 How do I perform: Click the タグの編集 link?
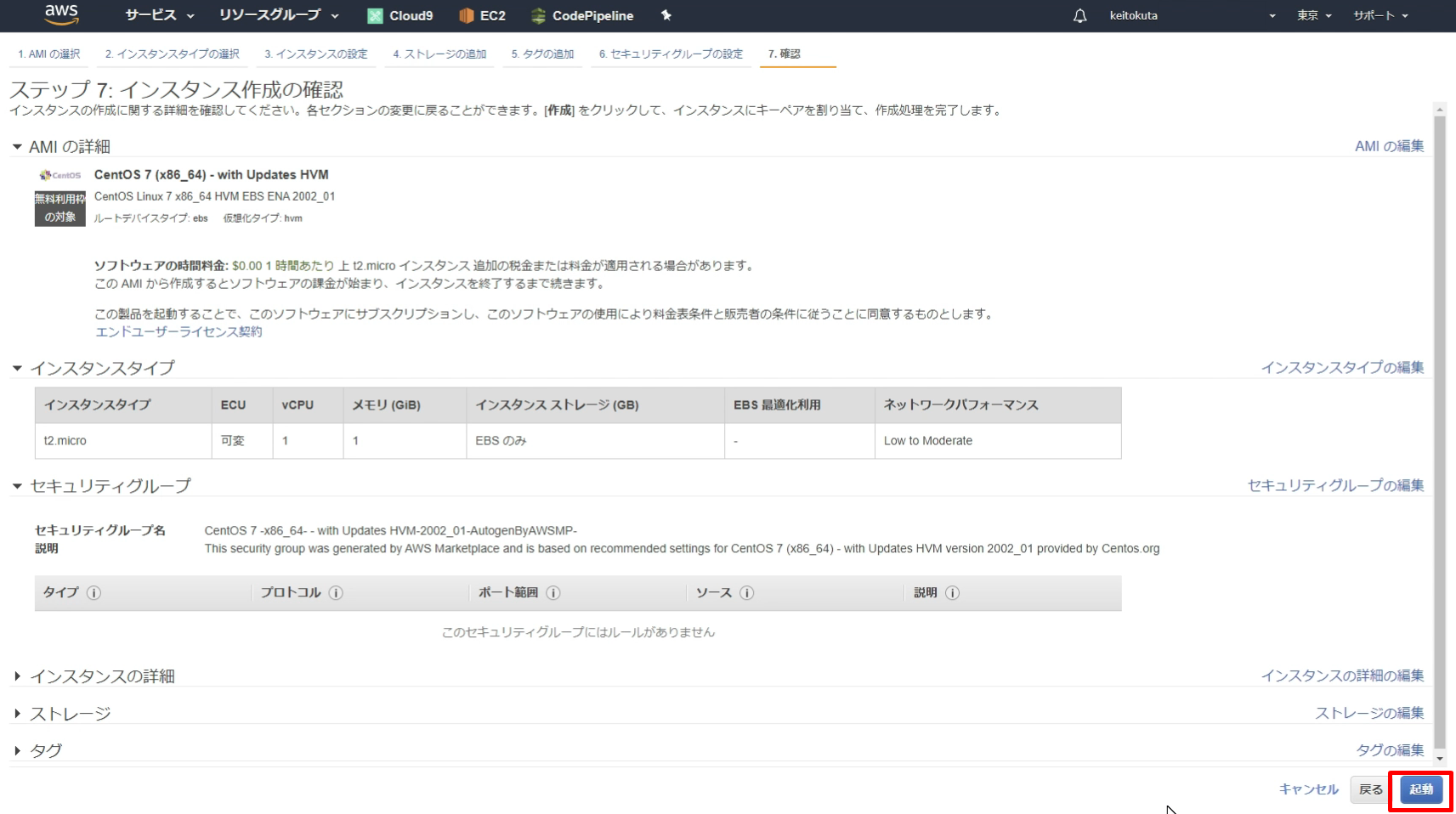(1390, 750)
